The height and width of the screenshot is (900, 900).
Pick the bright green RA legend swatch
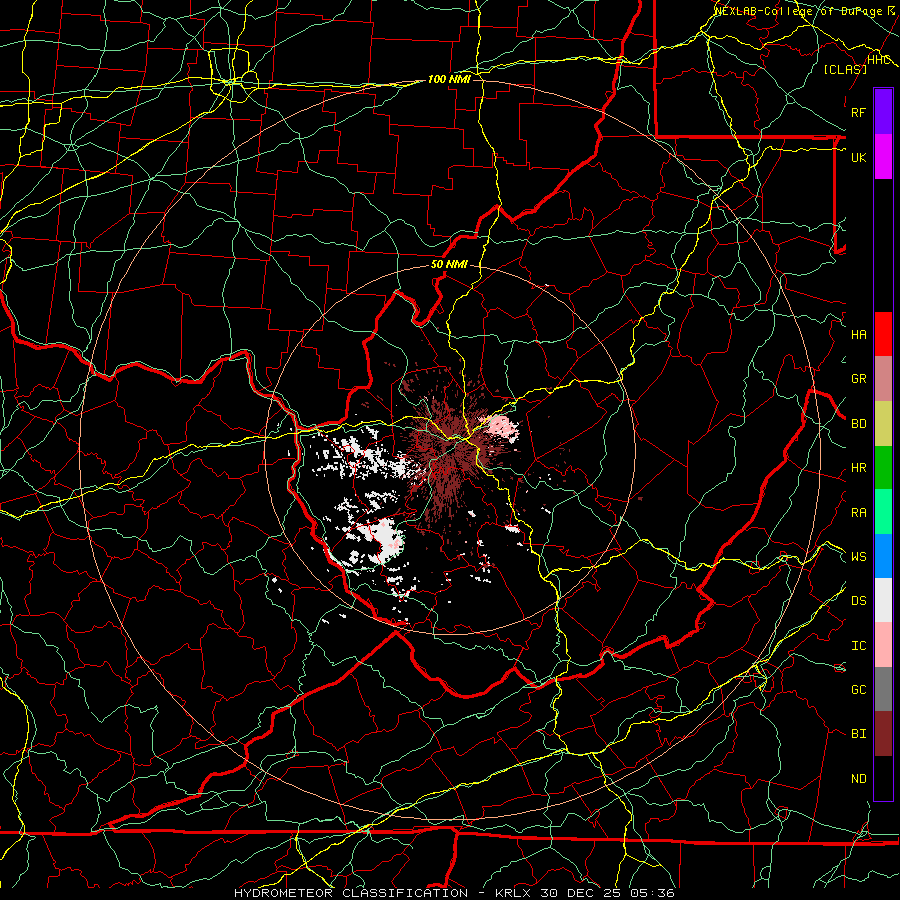(x=883, y=512)
